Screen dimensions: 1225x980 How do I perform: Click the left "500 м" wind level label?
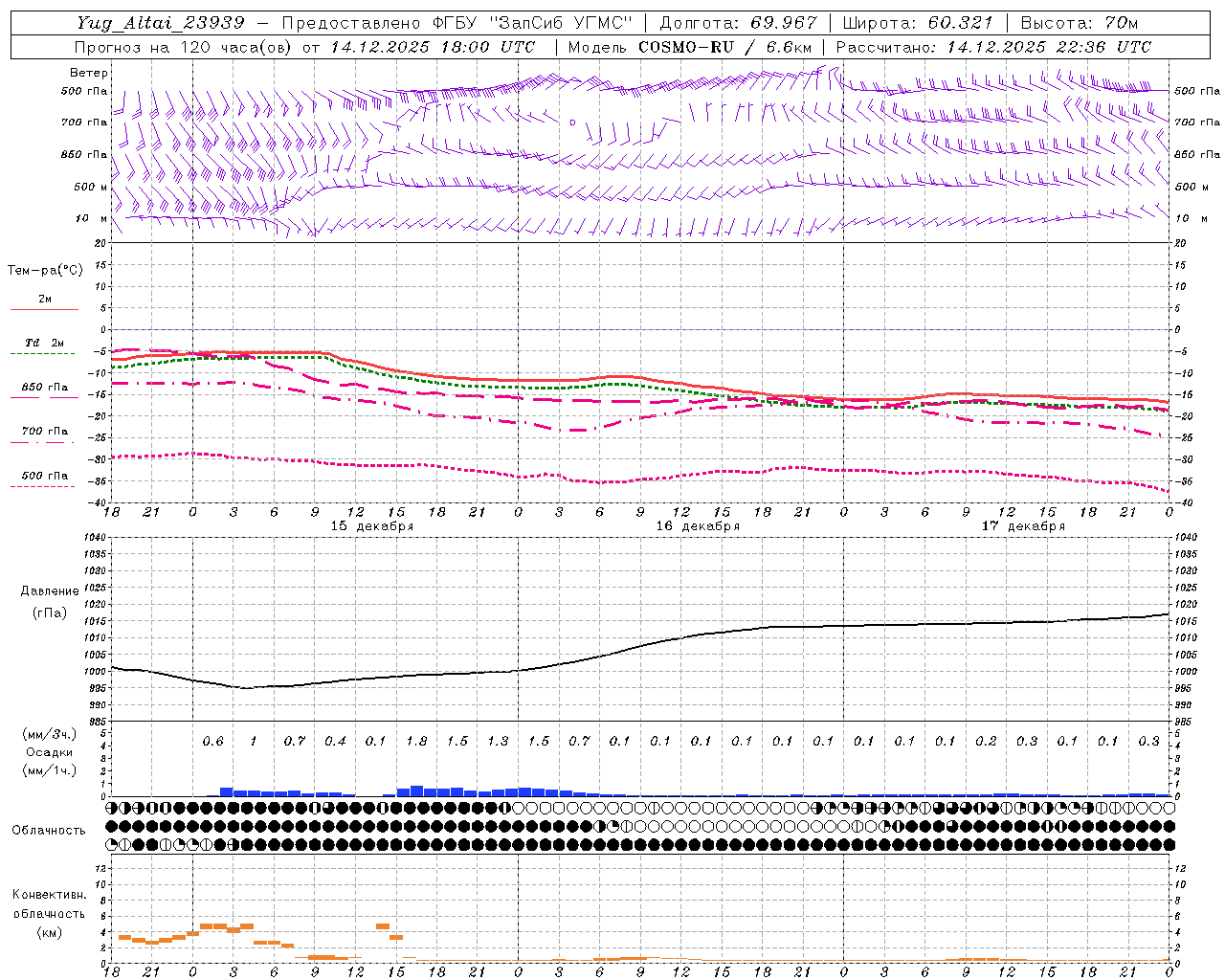(91, 187)
